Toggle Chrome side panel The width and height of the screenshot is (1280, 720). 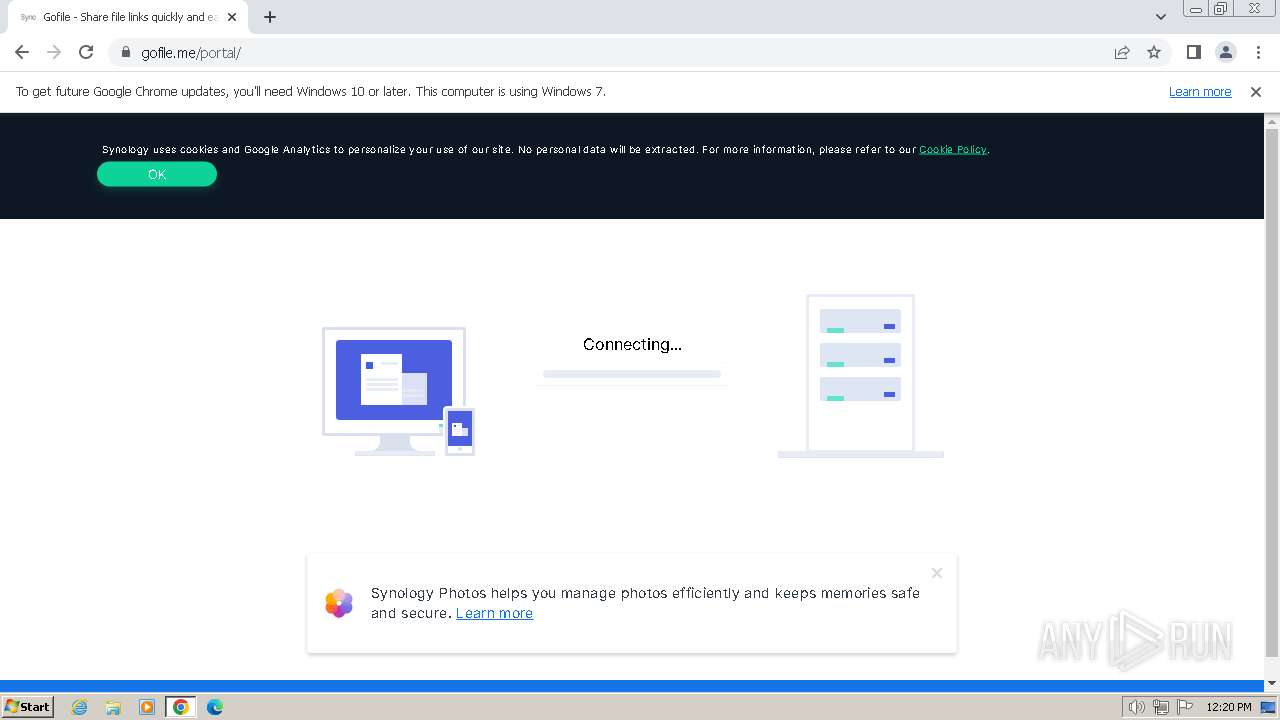tap(1193, 52)
